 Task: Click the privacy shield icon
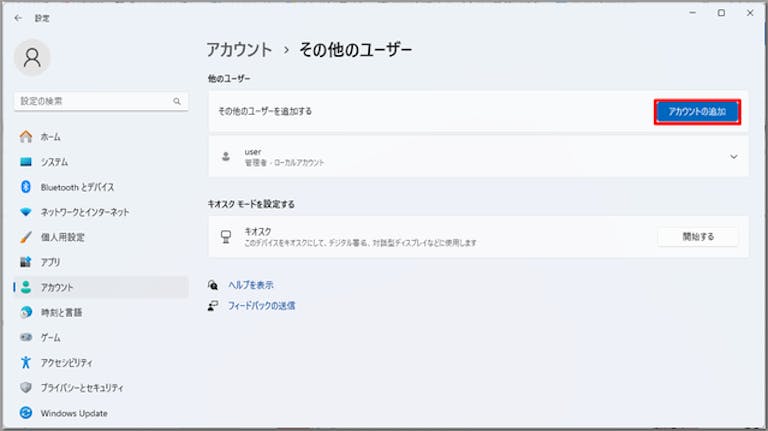(x=26, y=387)
